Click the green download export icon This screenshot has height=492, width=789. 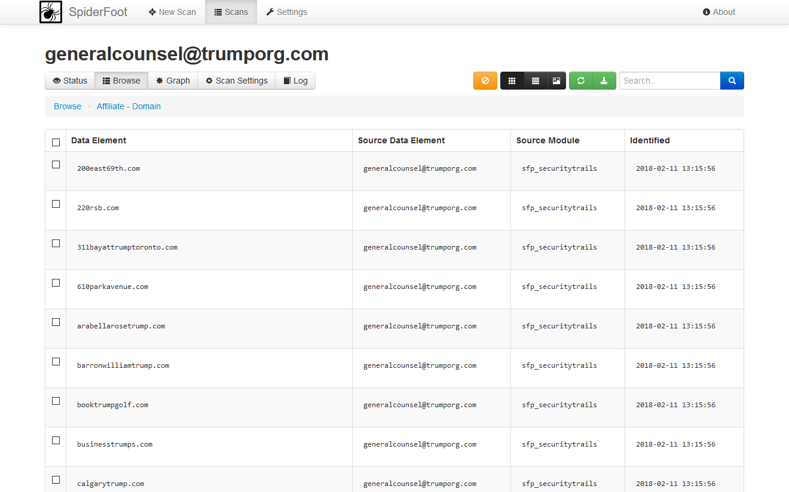(604, 80)
